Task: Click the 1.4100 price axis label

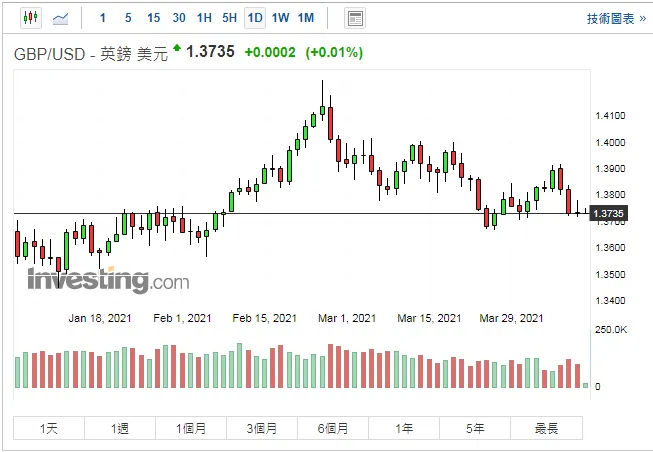Action: point(611,116)
